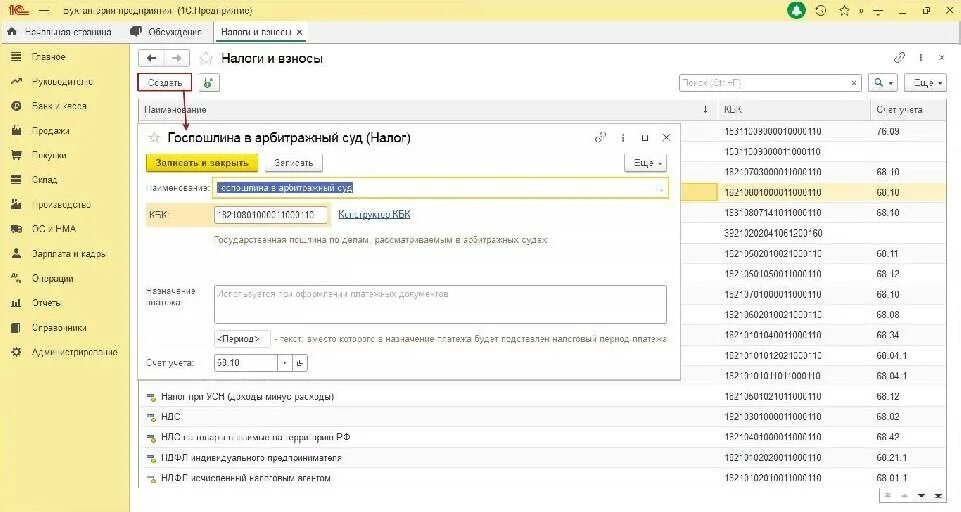
Task: Open vertical dots menu in Госпошлина dialog
Action: (623, 138)
